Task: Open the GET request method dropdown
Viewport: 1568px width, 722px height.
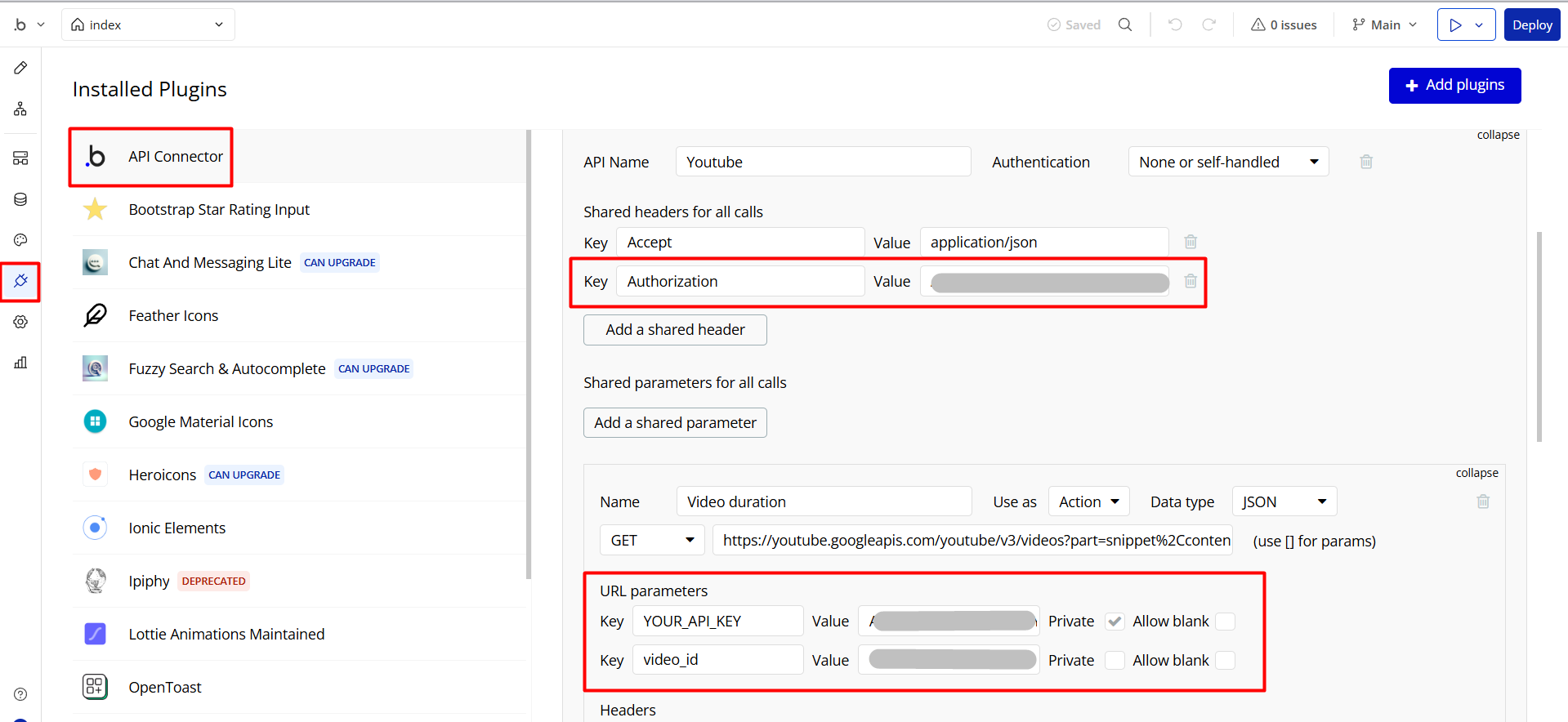Action: [x=652, y=541]
